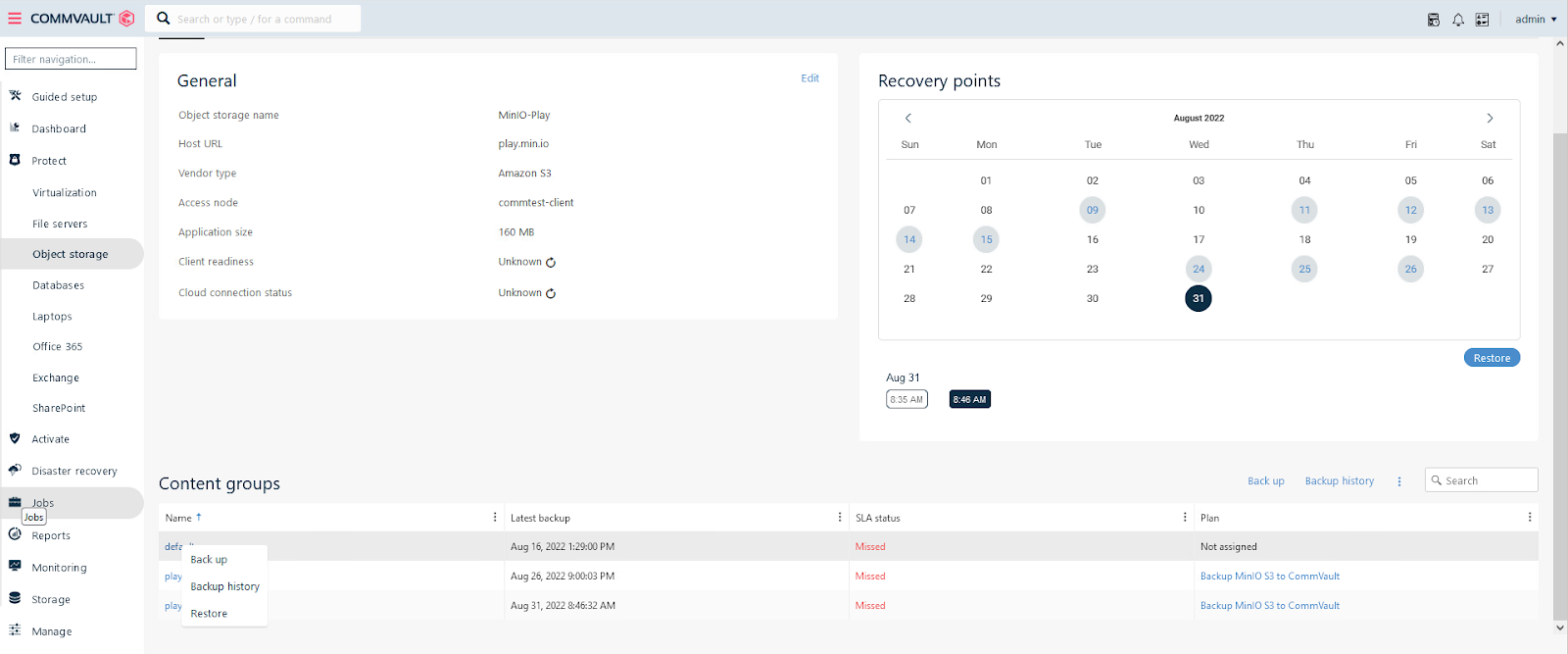
Task: Open the Name column options menu
Action: point(495,518)
